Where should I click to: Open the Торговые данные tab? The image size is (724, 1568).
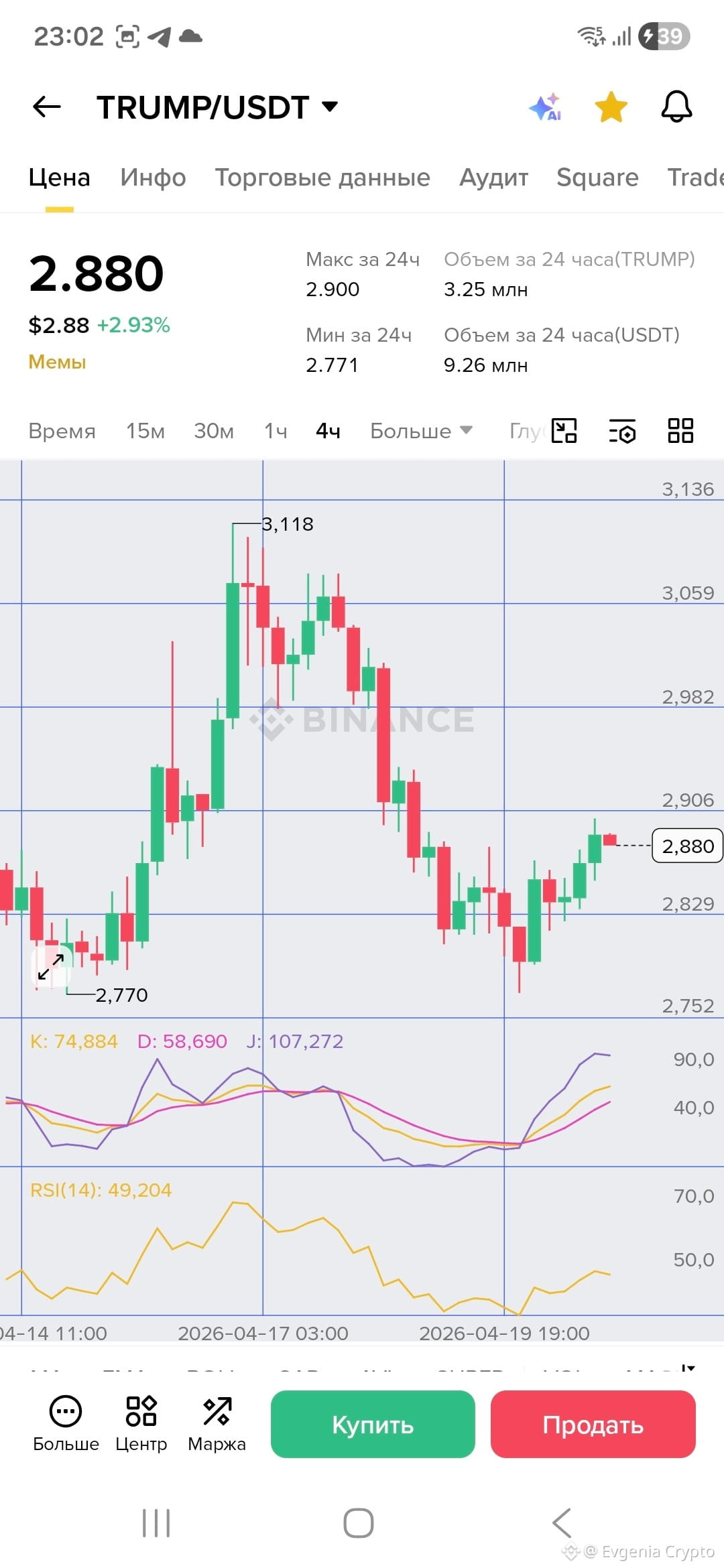(x=322, y=178)
